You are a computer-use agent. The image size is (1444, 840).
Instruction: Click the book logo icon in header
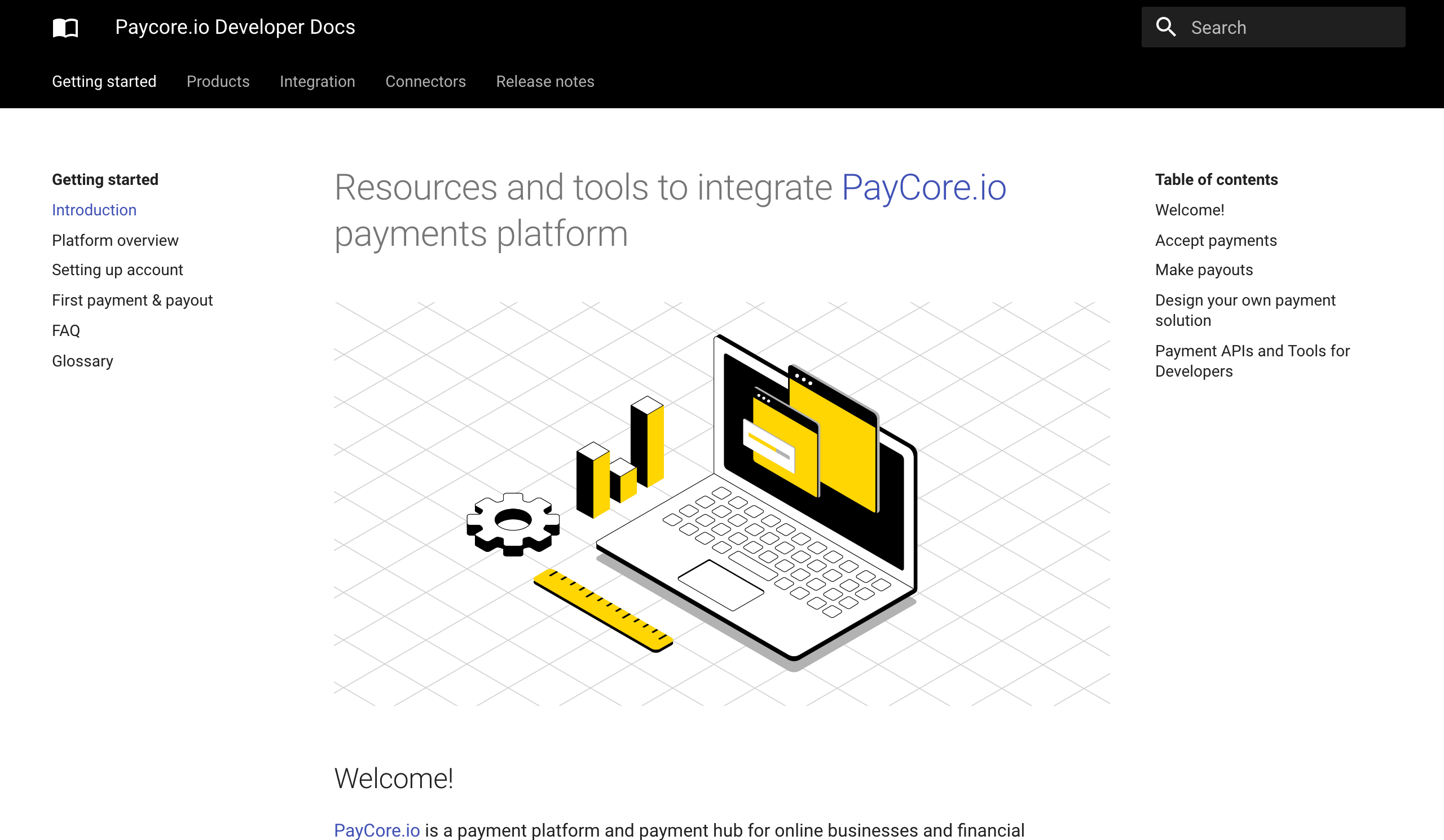coord(65,28)
